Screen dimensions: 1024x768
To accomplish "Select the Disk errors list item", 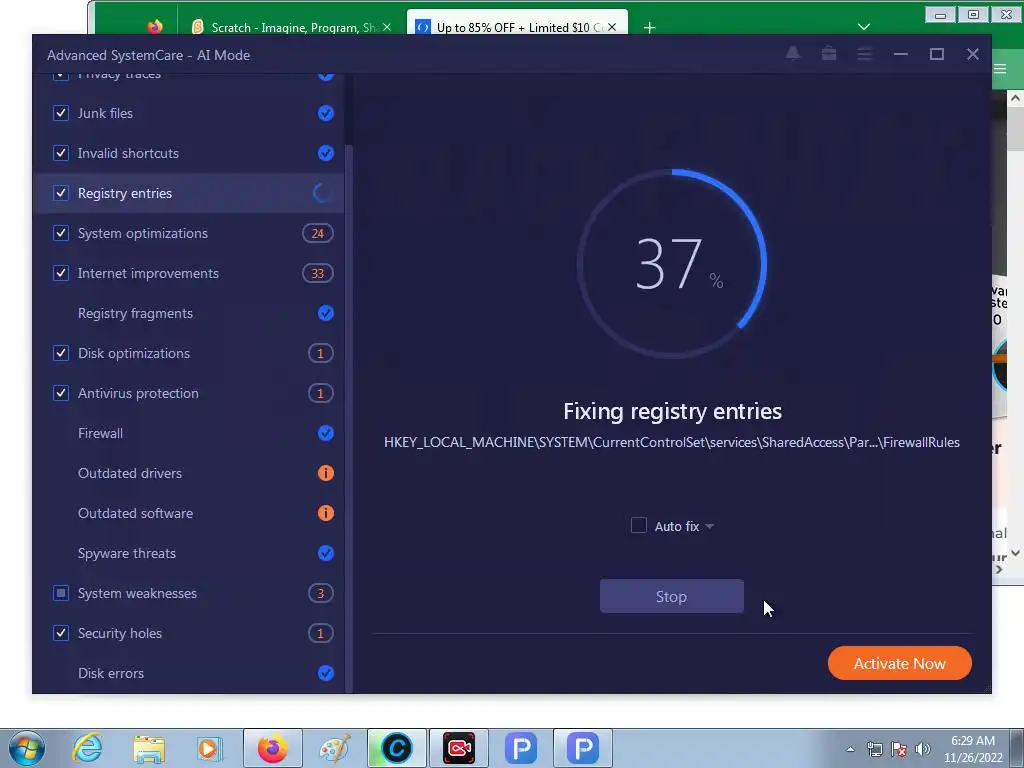I will (x=189, y=673).
